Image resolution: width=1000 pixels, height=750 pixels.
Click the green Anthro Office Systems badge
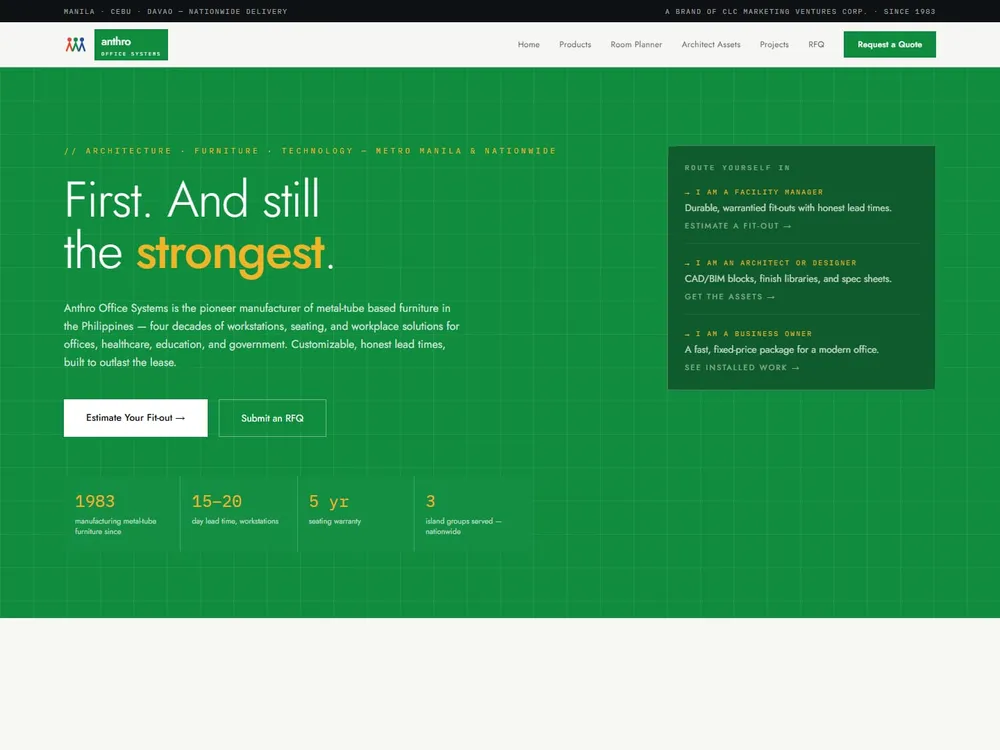131,45
